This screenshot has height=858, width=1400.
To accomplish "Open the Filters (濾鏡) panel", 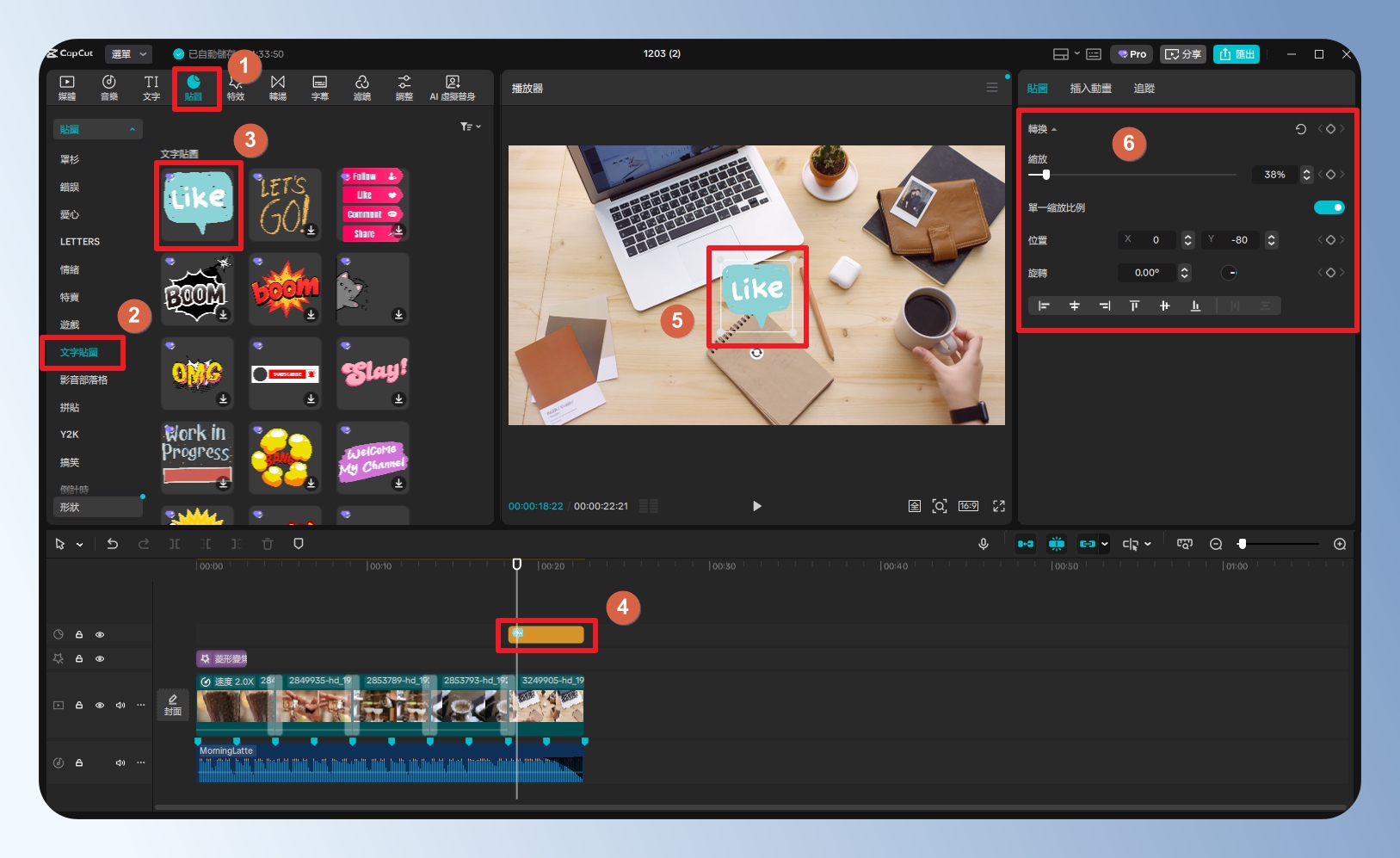I will coord(361,87).
